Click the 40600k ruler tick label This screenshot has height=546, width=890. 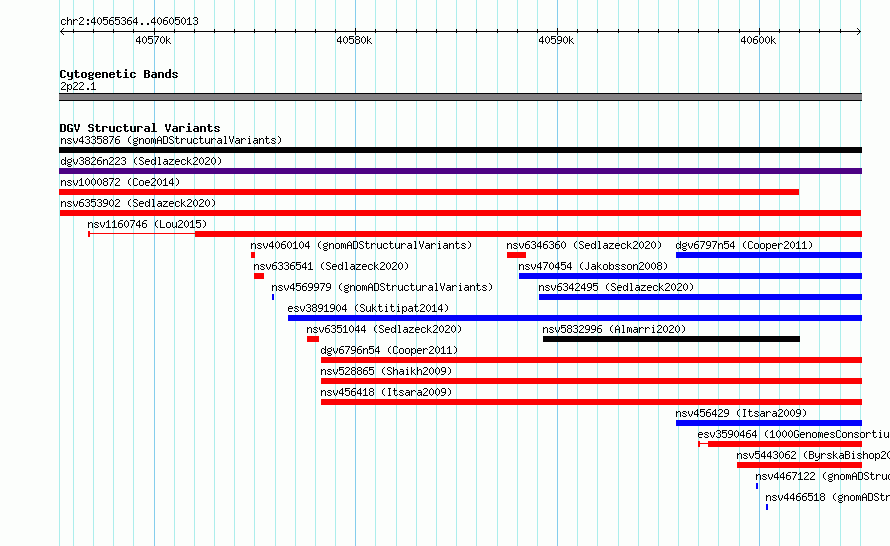(x=758, y=40)
